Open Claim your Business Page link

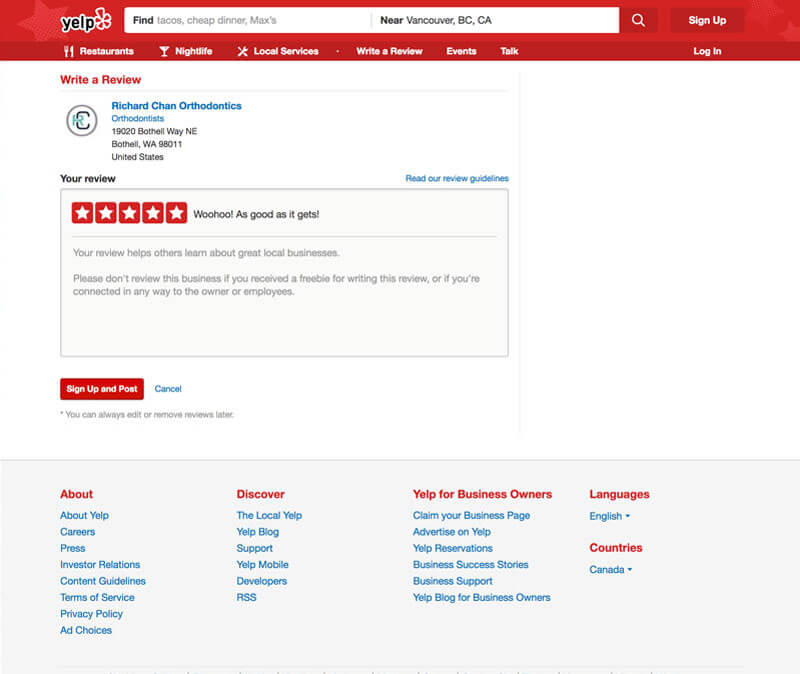[471, 515]
